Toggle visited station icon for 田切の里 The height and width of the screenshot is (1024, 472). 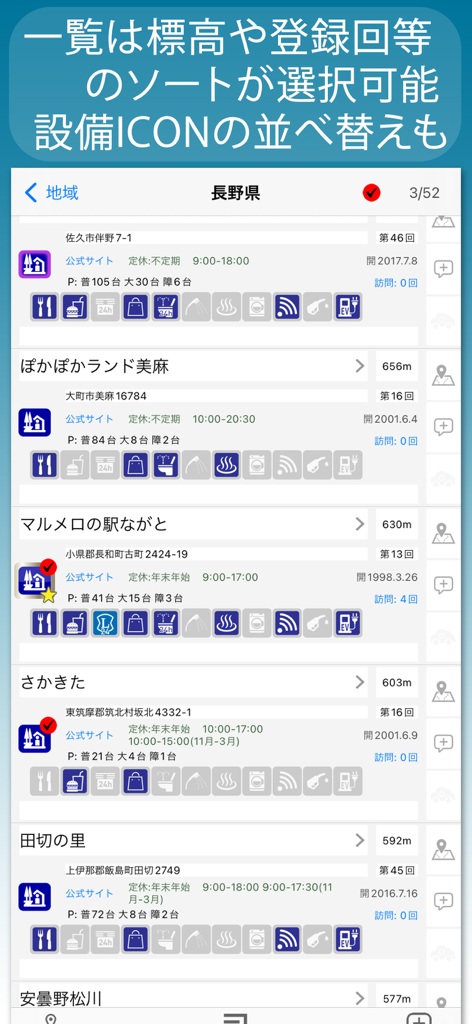click(35, 897)
